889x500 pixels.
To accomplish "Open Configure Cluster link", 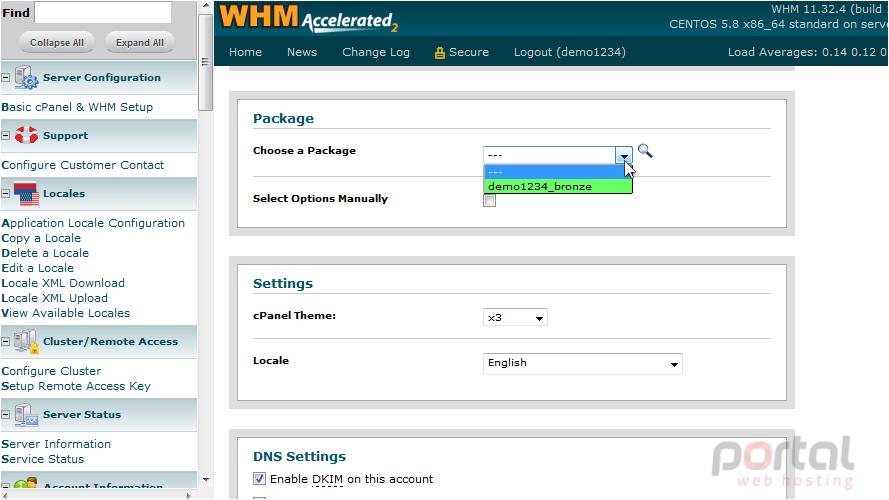I will click(51, 371).
